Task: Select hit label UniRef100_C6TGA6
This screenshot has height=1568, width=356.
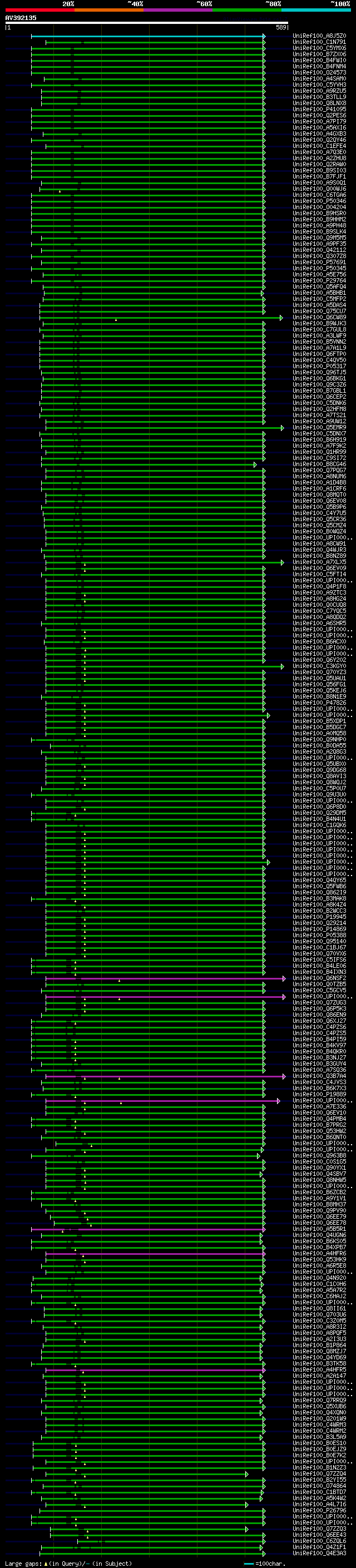Action: click(x=319, y=195)
